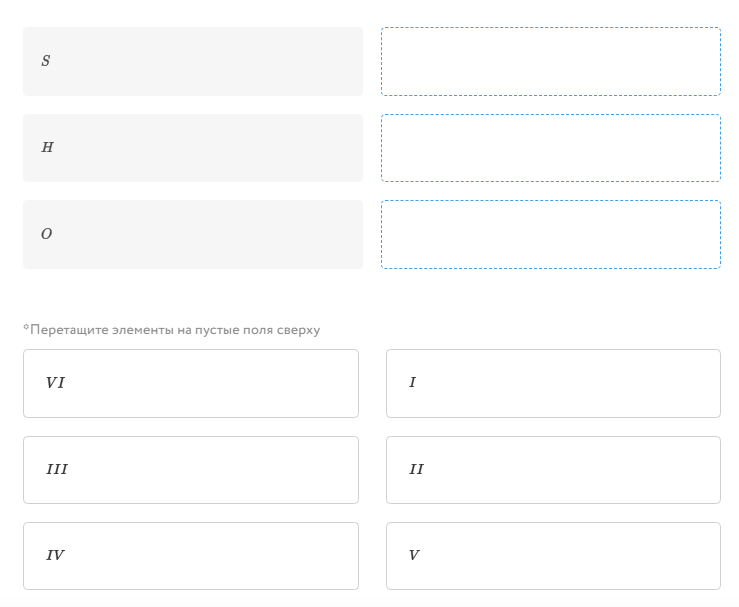This screenshot has width=739, height=607.
Task: Click the Roman numeral II text
Action: [x=416, y=470]
